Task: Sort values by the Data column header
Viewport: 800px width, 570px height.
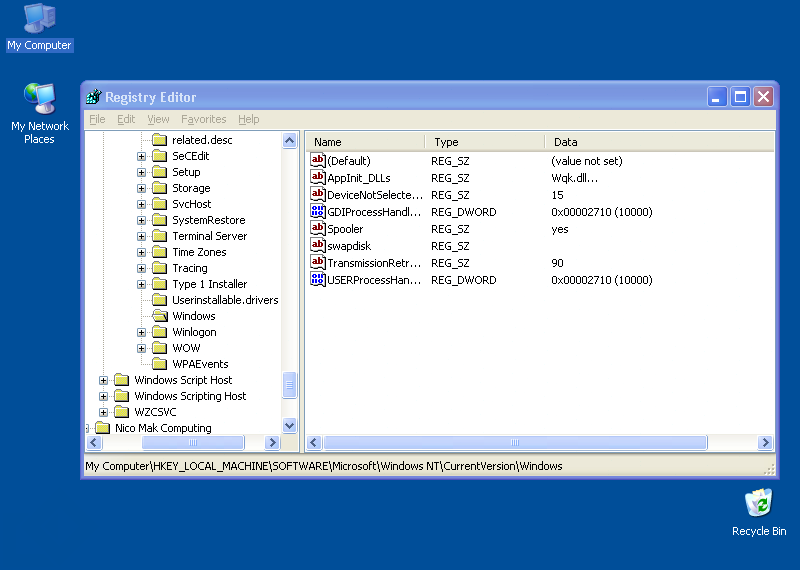Action: click(x=660, y=142)
